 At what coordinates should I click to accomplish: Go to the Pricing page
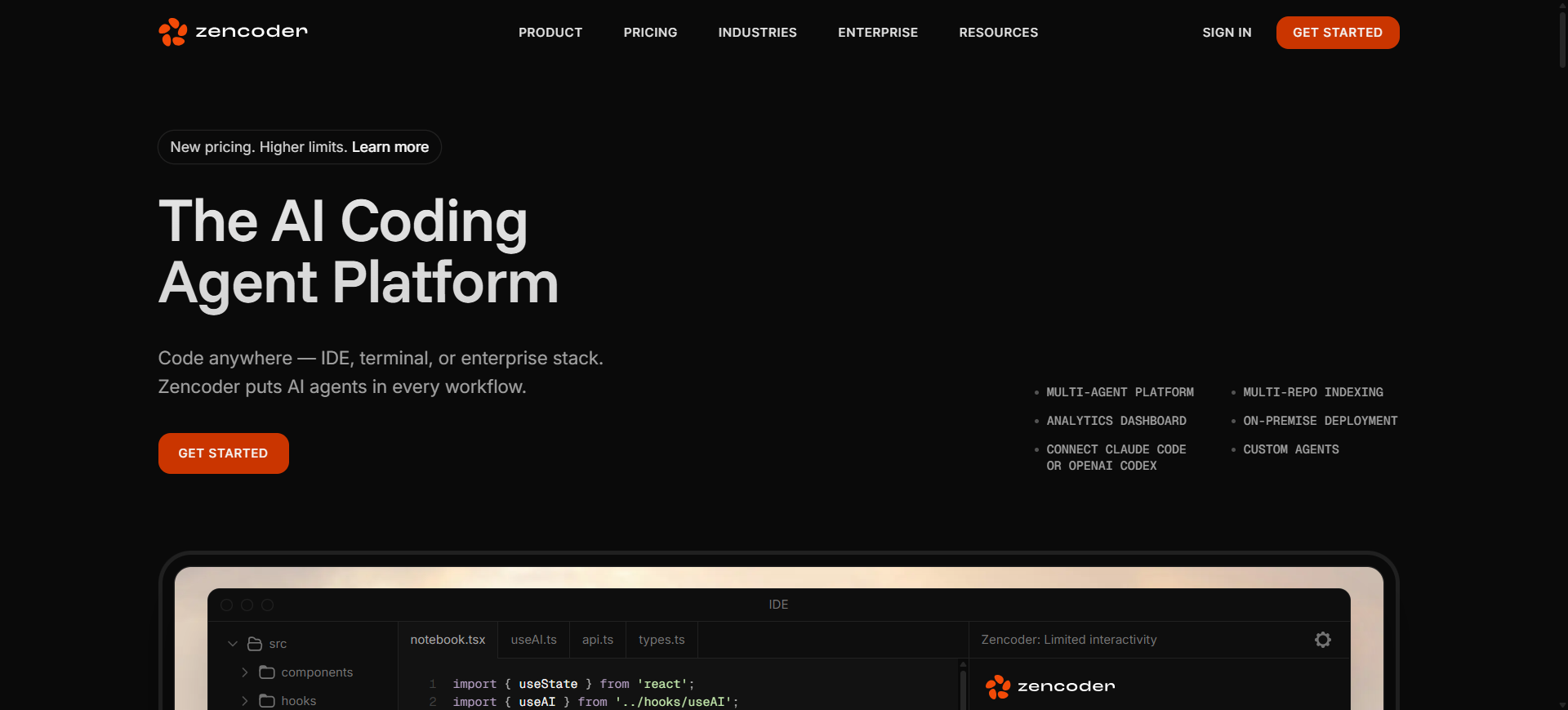pyautogui.click(x=650, y=33)
